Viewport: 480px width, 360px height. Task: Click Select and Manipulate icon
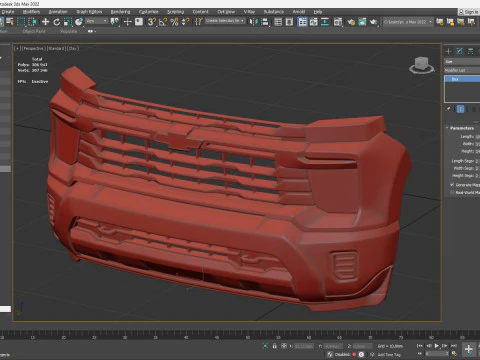128,22
